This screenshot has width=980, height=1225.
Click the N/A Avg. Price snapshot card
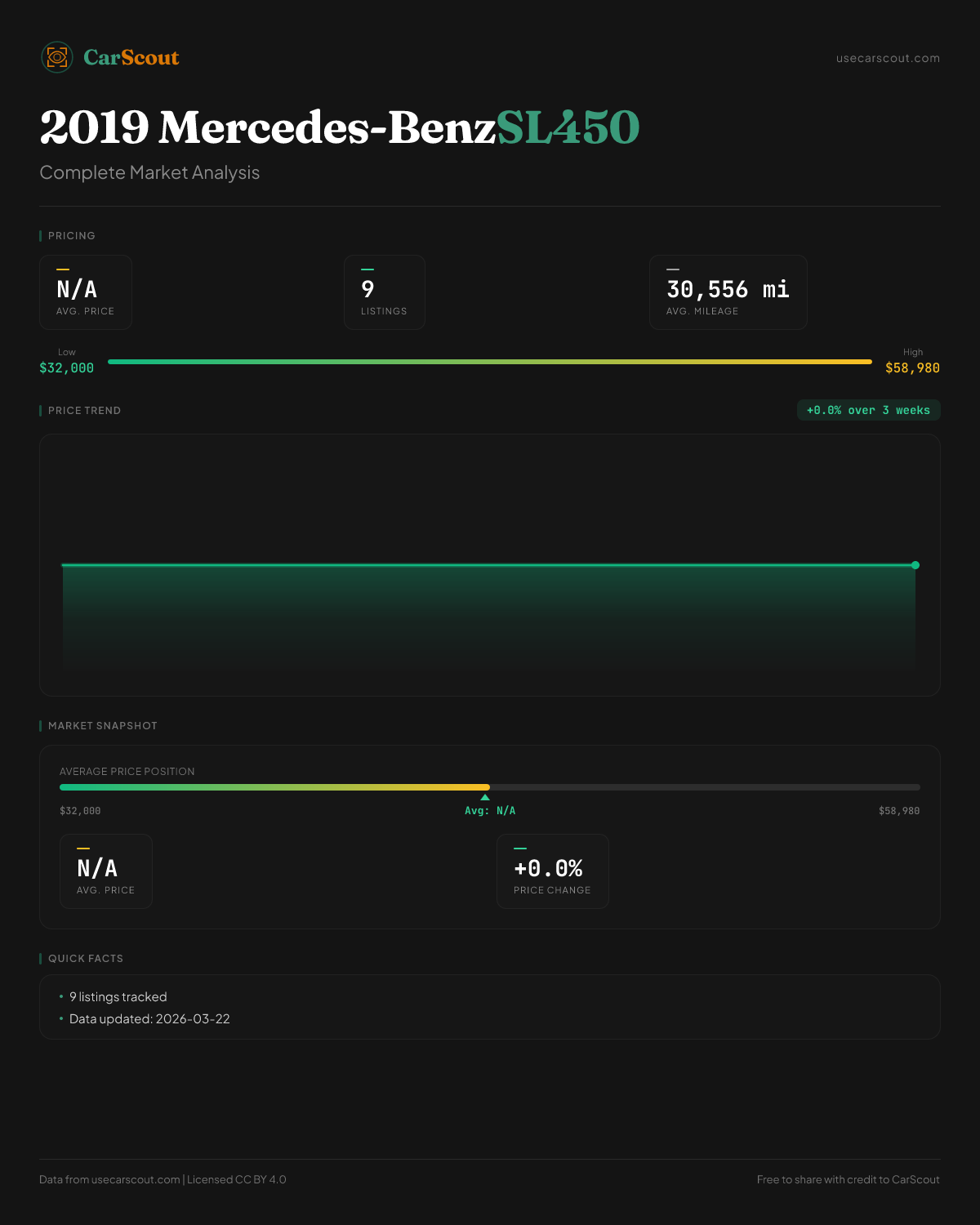pos(105,871)
